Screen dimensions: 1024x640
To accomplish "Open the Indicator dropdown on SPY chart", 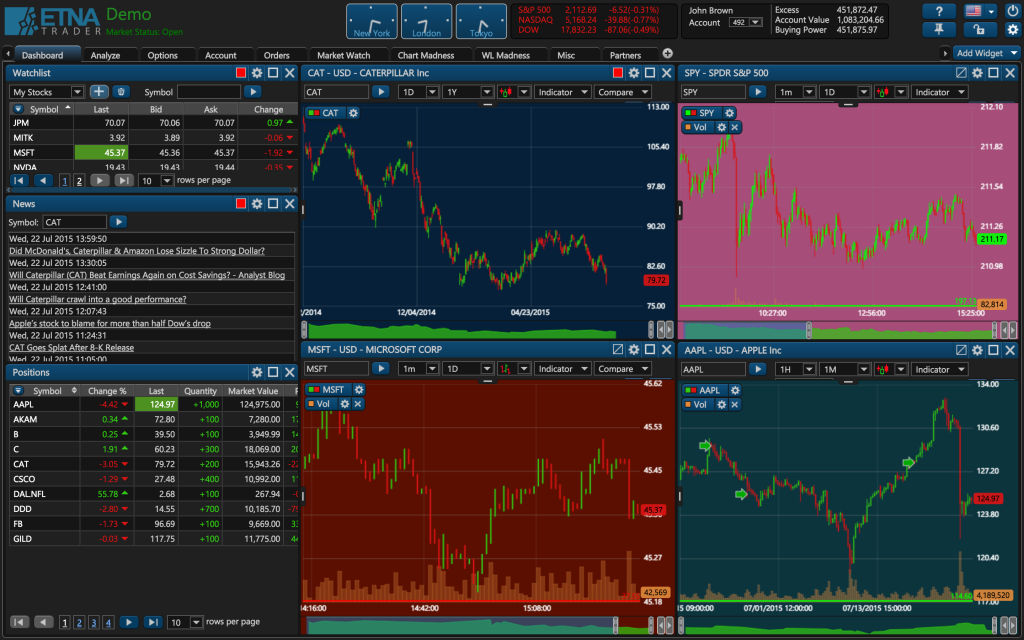I will point(938,91).
